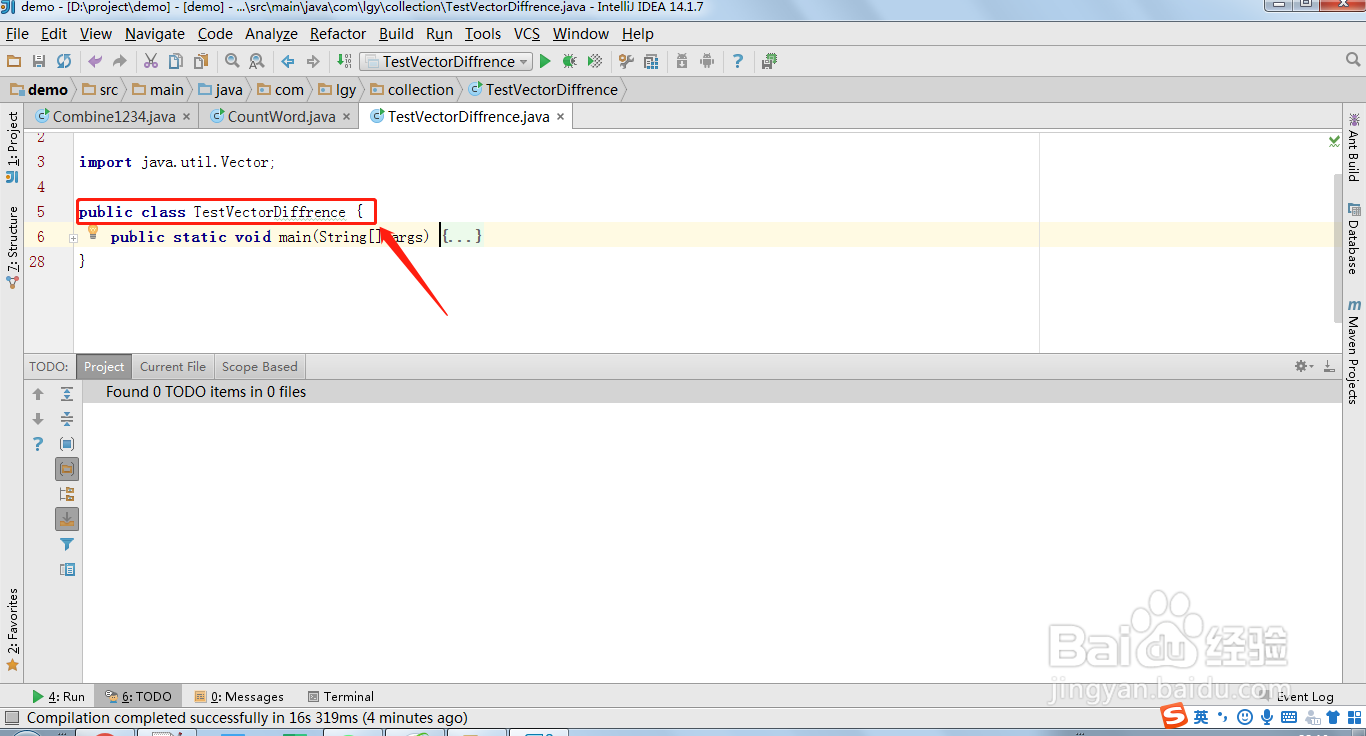The height and width of the screenshot is (736, 1366).
Task: Toggle the Ant Build side panel
Action: pyautogui.click(x=1354, y=146)
